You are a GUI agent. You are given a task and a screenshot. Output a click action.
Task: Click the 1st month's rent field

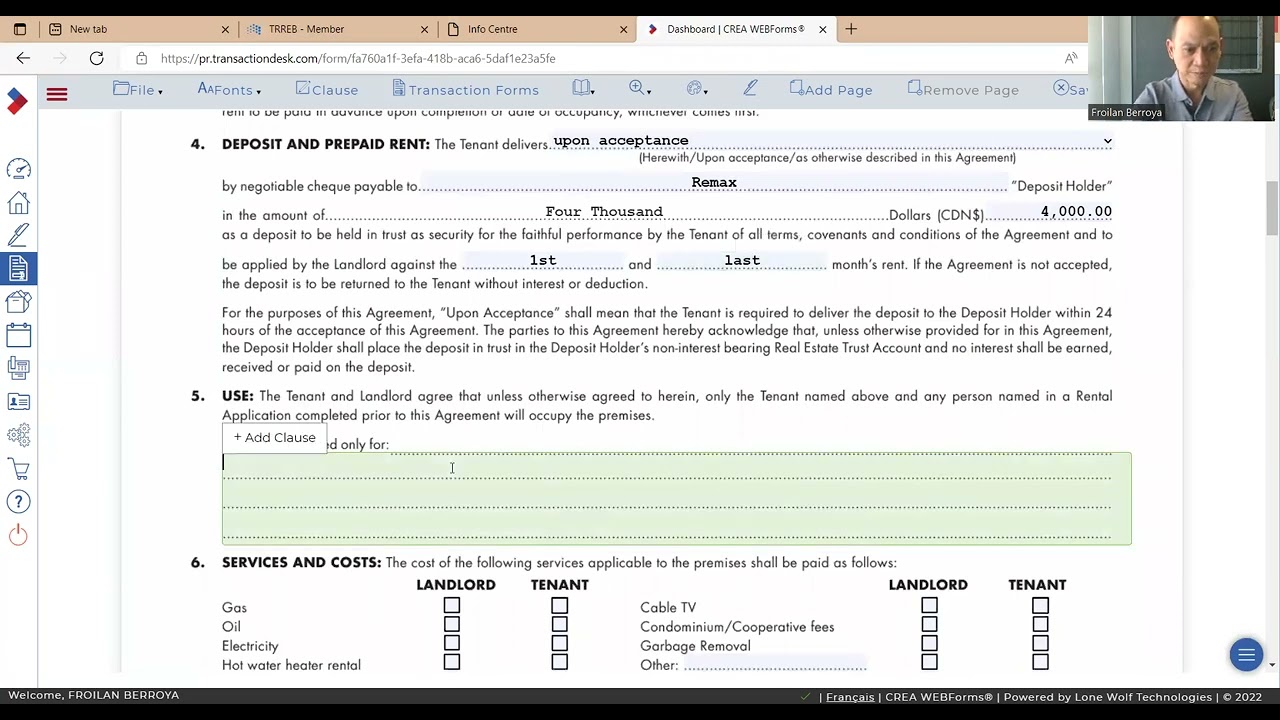coord(543,261)
